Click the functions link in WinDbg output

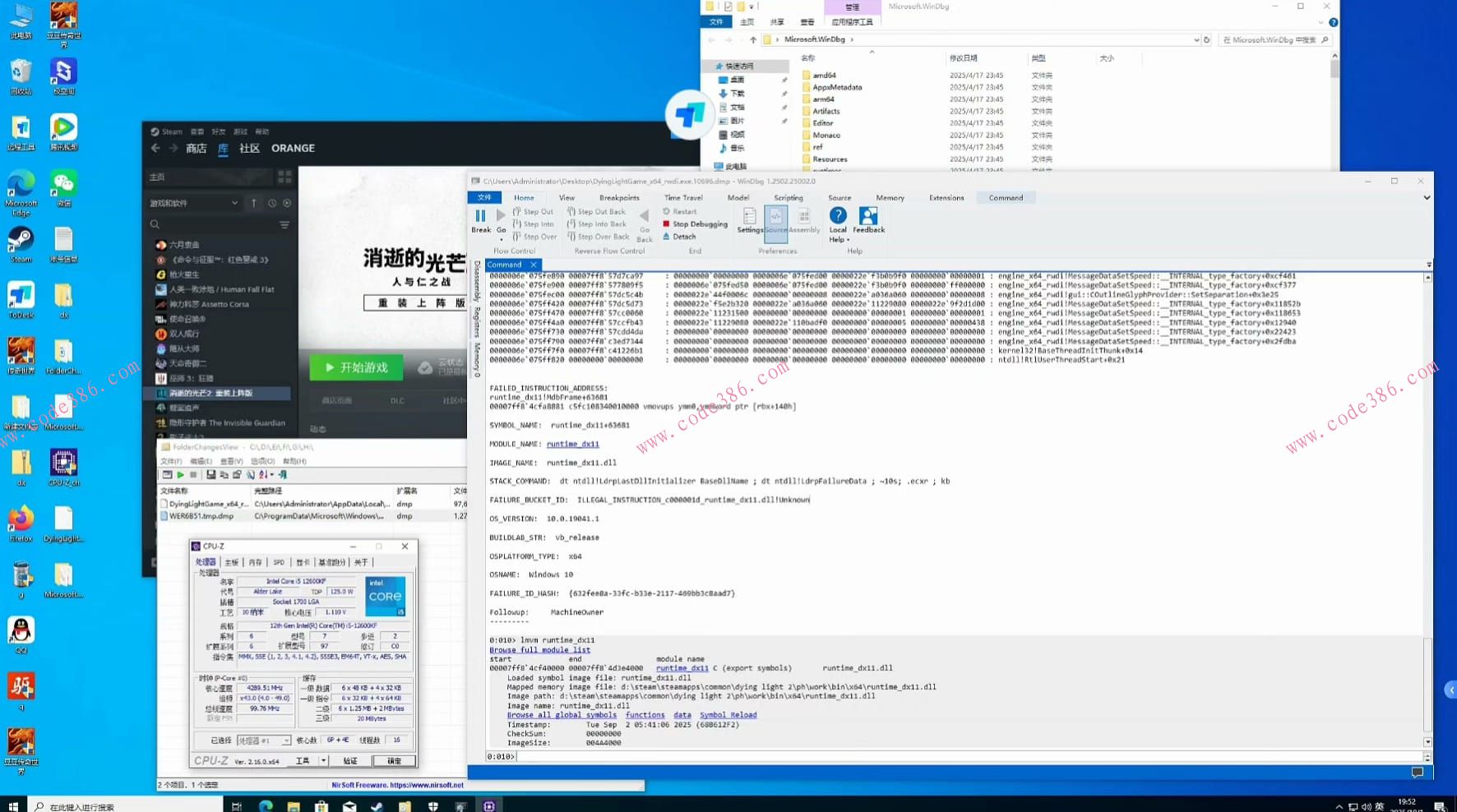(x=645, y=715)
